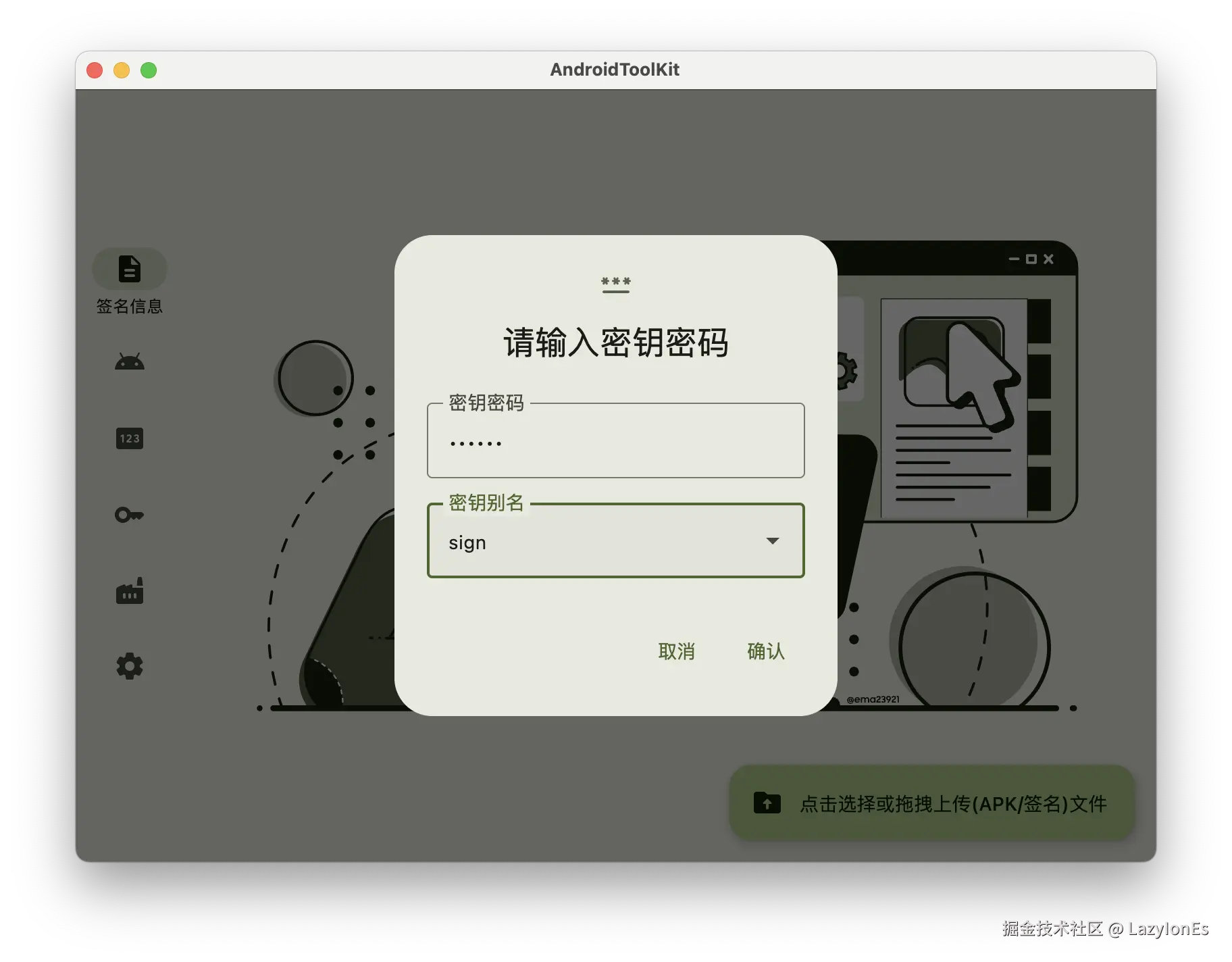The width and height of the screenshot is (1232, 962).
Task: Click the 签名信息 label in the sidebar
Action: pyautogui.click(x=129, y=306)
